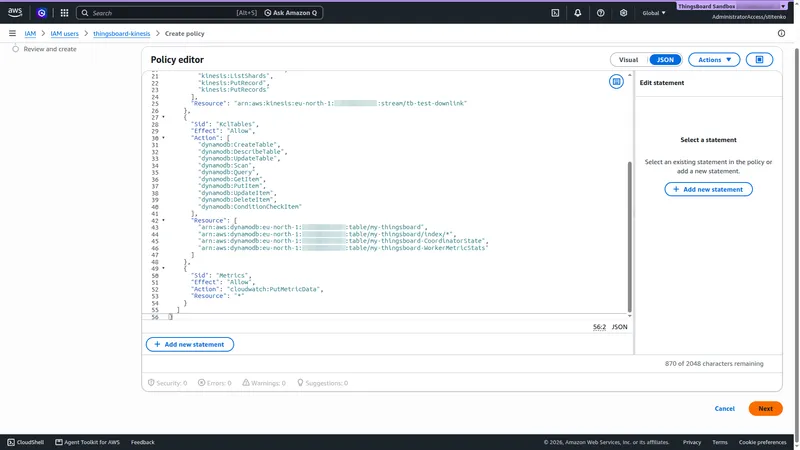800x450 pixels.
Task: Open the Privacy footer link
Action: pyautogui.click(x=692, y=442)
